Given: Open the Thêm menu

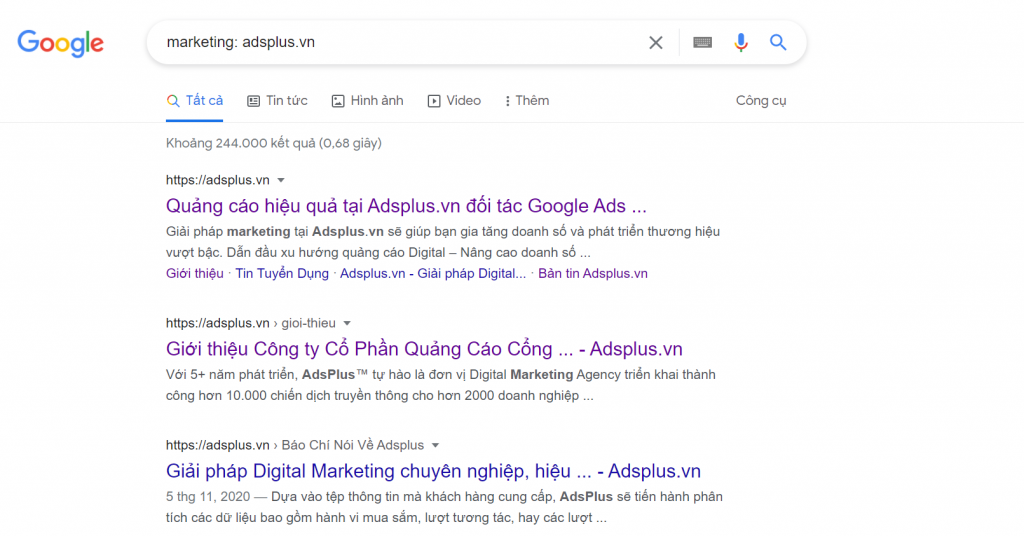Looking at the screenshot, I should 527,101.
